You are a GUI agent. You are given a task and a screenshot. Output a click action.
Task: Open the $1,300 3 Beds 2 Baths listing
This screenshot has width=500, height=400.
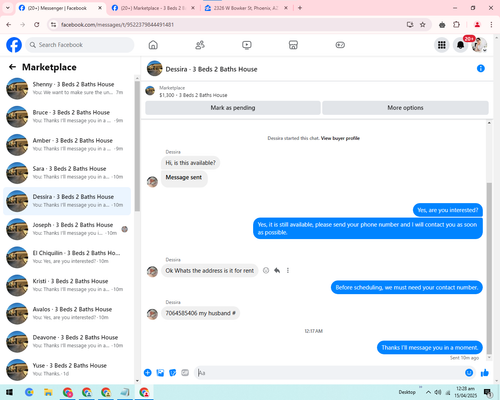pos(193,95)
